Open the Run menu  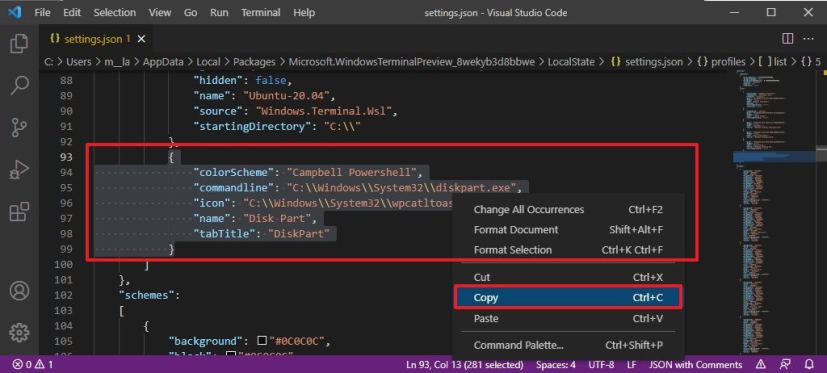[x=219, y=12]
